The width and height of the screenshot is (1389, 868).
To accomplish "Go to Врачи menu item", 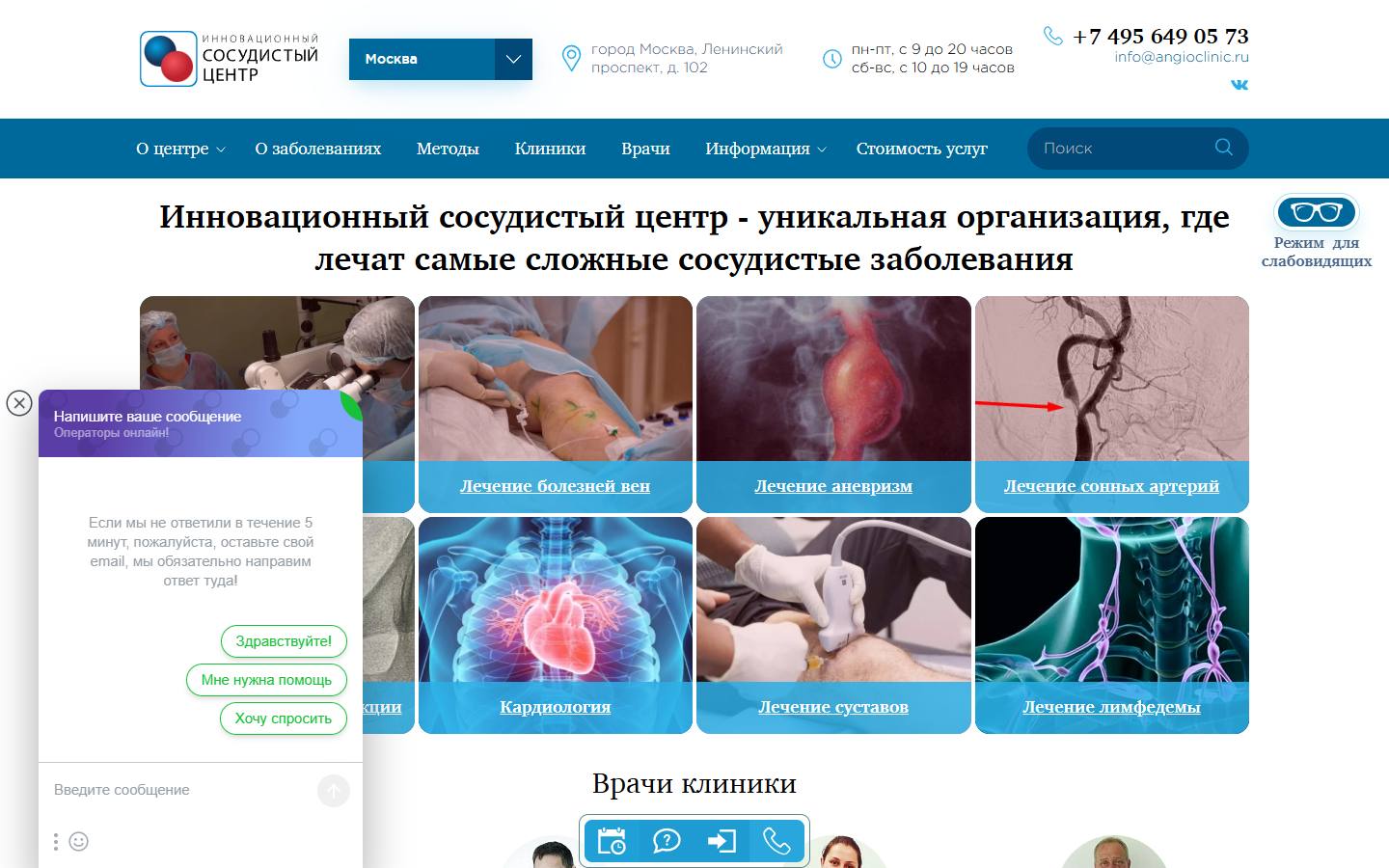I will click(645, 149).
